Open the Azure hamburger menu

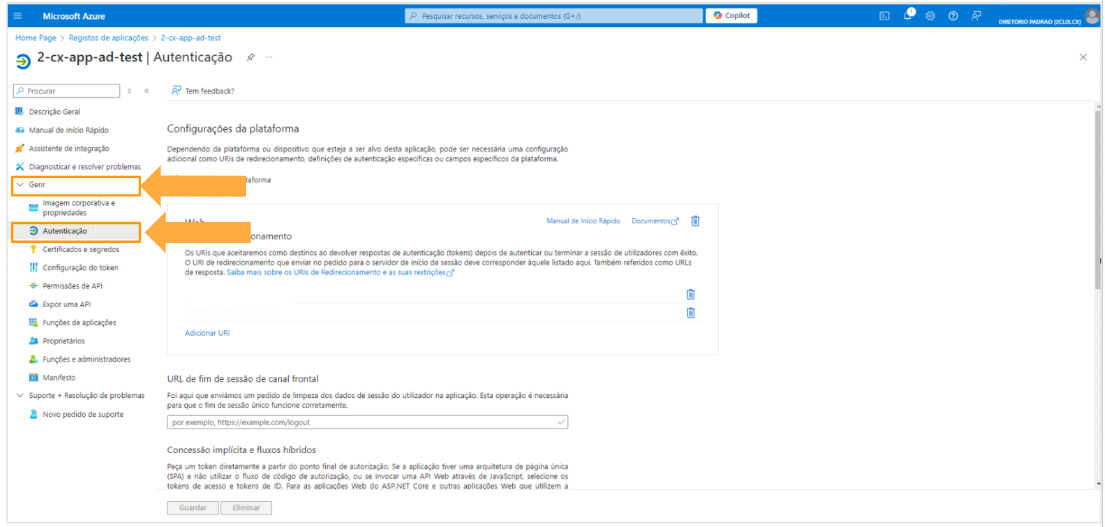pos(19,16)
